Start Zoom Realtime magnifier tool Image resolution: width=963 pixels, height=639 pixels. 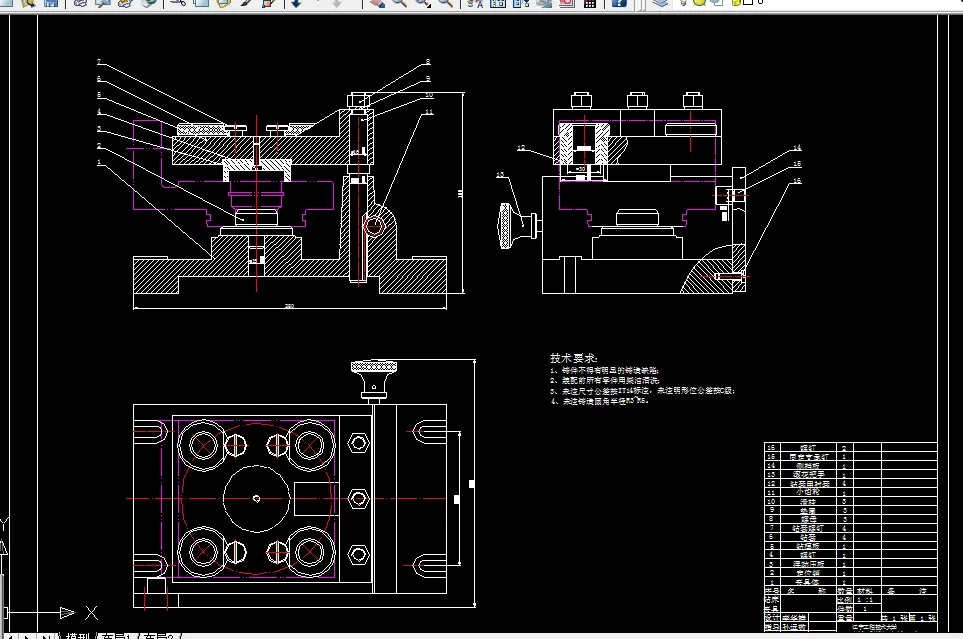pyautogui.click(x=399, y=2)
